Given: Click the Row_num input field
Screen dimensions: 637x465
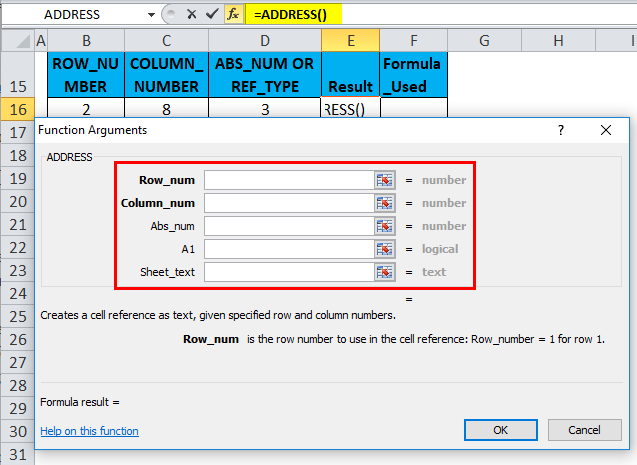Looking at the screenshot, I should 289,180.
